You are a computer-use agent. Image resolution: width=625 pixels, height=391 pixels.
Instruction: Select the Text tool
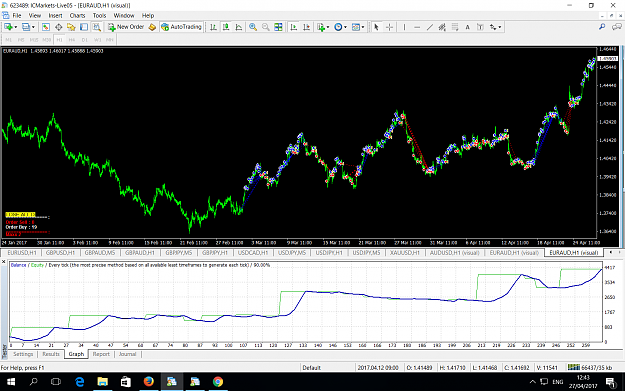[x=468, y=27]
